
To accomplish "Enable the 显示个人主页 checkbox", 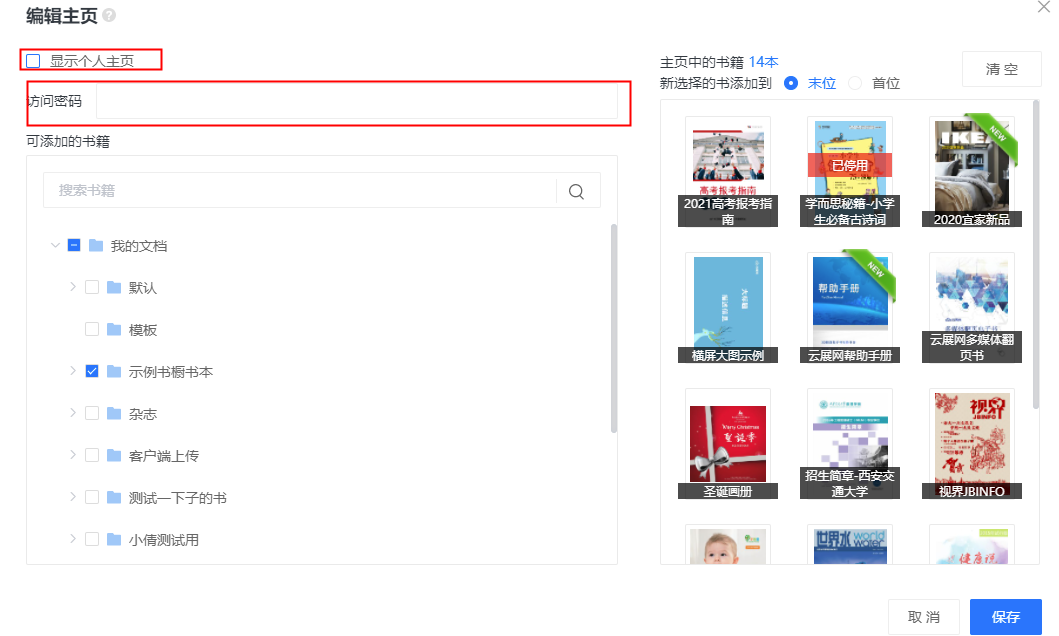I will pos(33,61).
